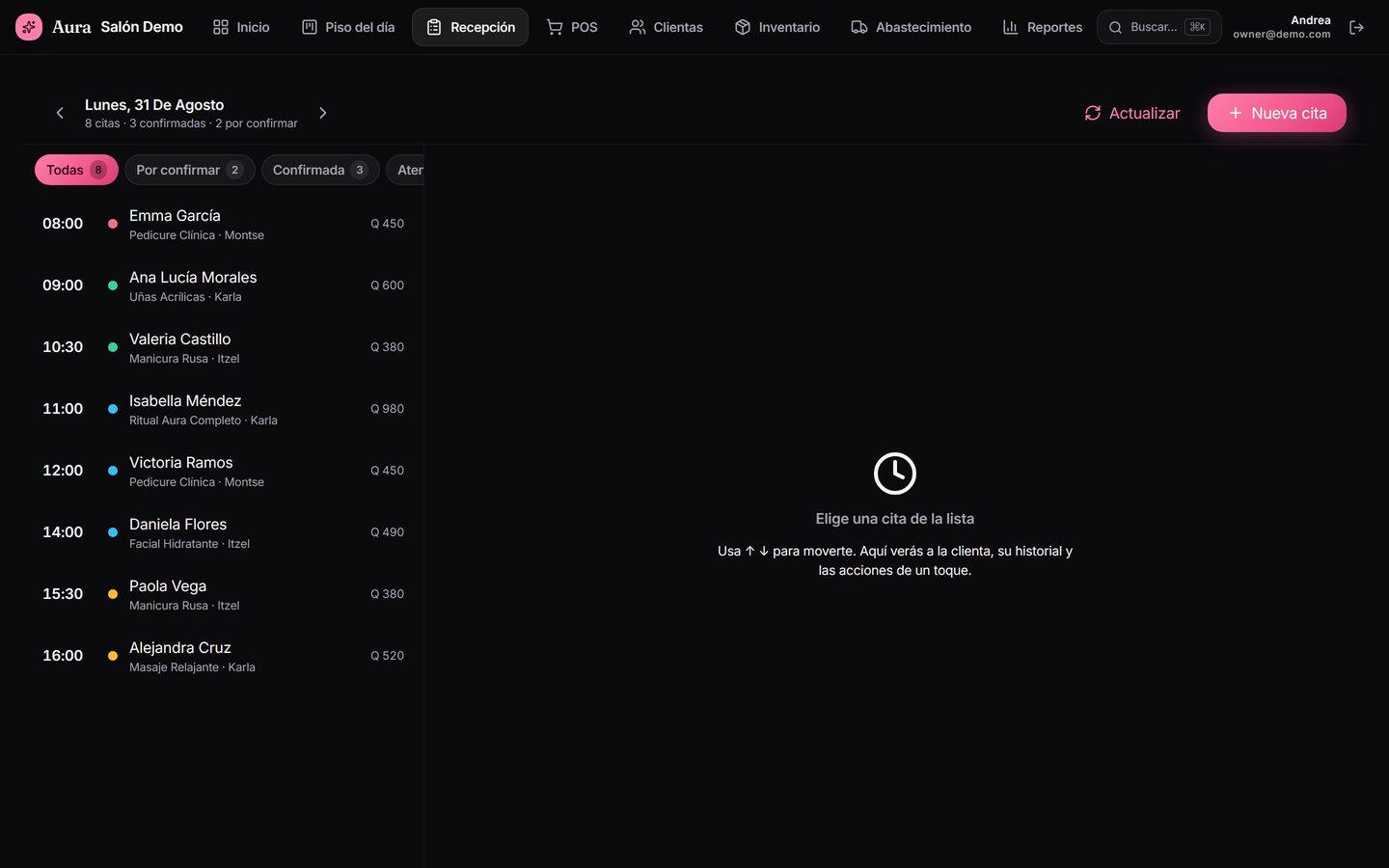Select the partially visible Aten filter tab
Viewport: 1389px width, 868px height.
coord(405,170)
